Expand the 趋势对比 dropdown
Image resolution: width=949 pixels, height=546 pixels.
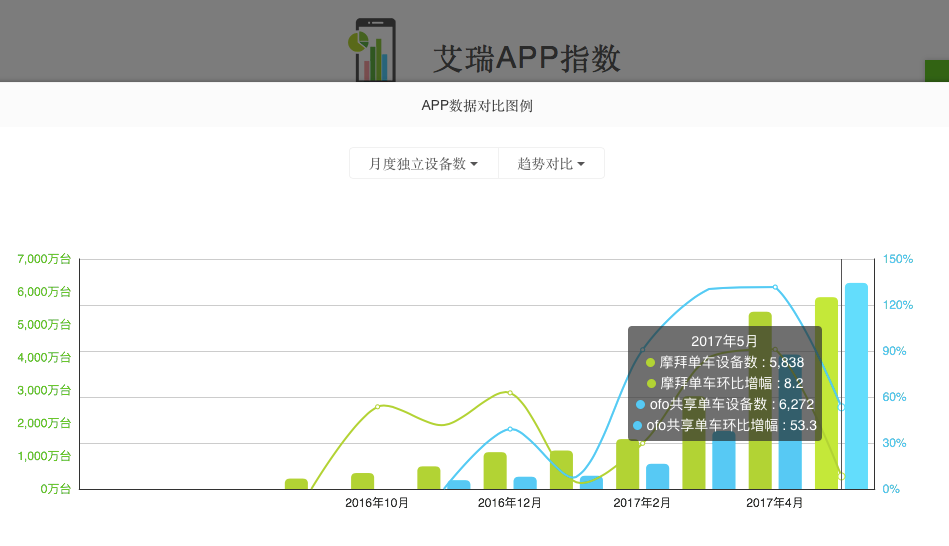551,163
